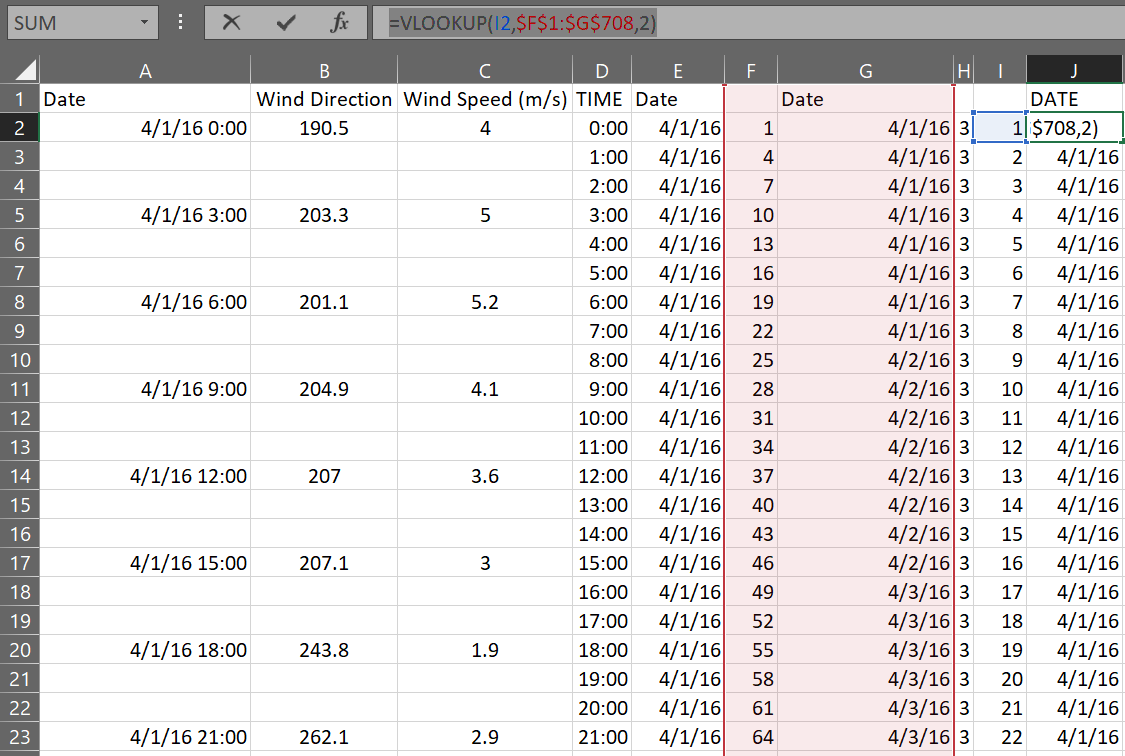Image resolution: width=1125 pixels, height=756 pixels.
Task: Select row 14 header
Action: pyautogui.click(x=19, y=476)
